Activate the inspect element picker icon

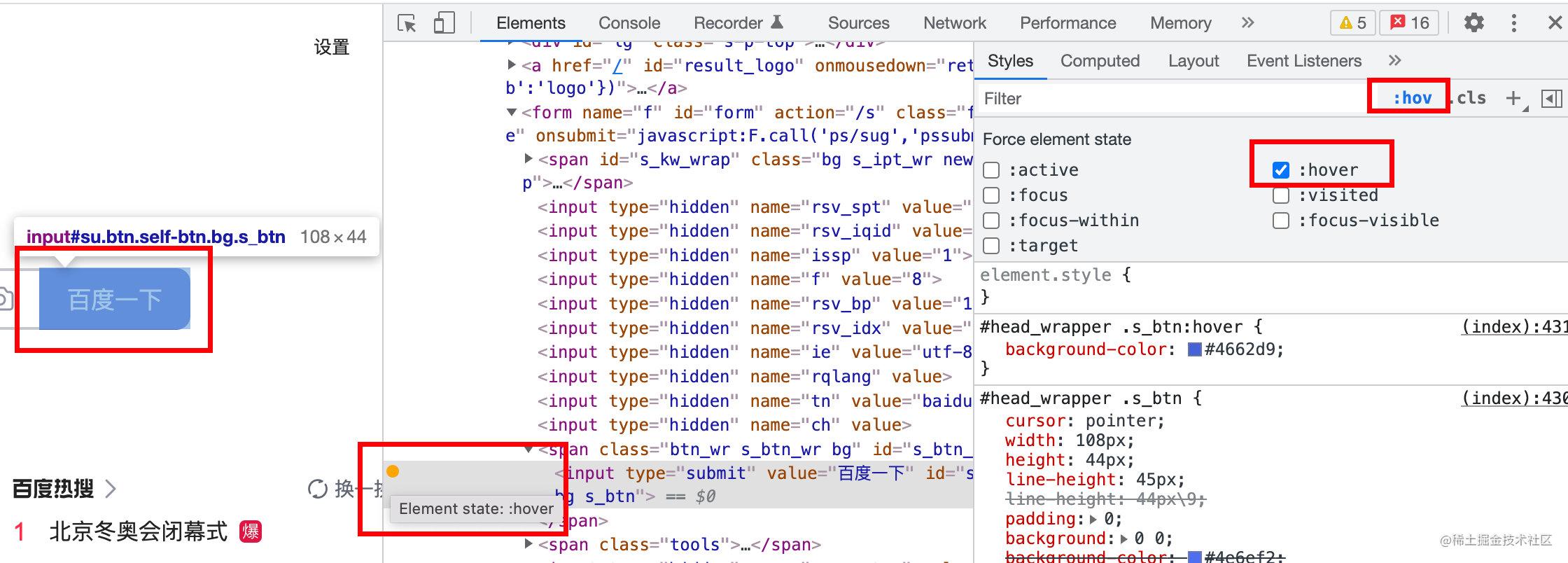[x=407, y=23]
